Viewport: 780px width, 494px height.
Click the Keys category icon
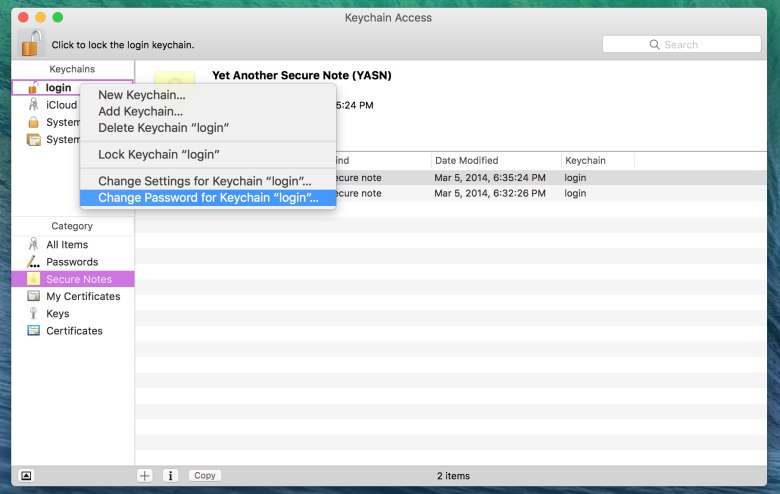click(x=34, y=314)
